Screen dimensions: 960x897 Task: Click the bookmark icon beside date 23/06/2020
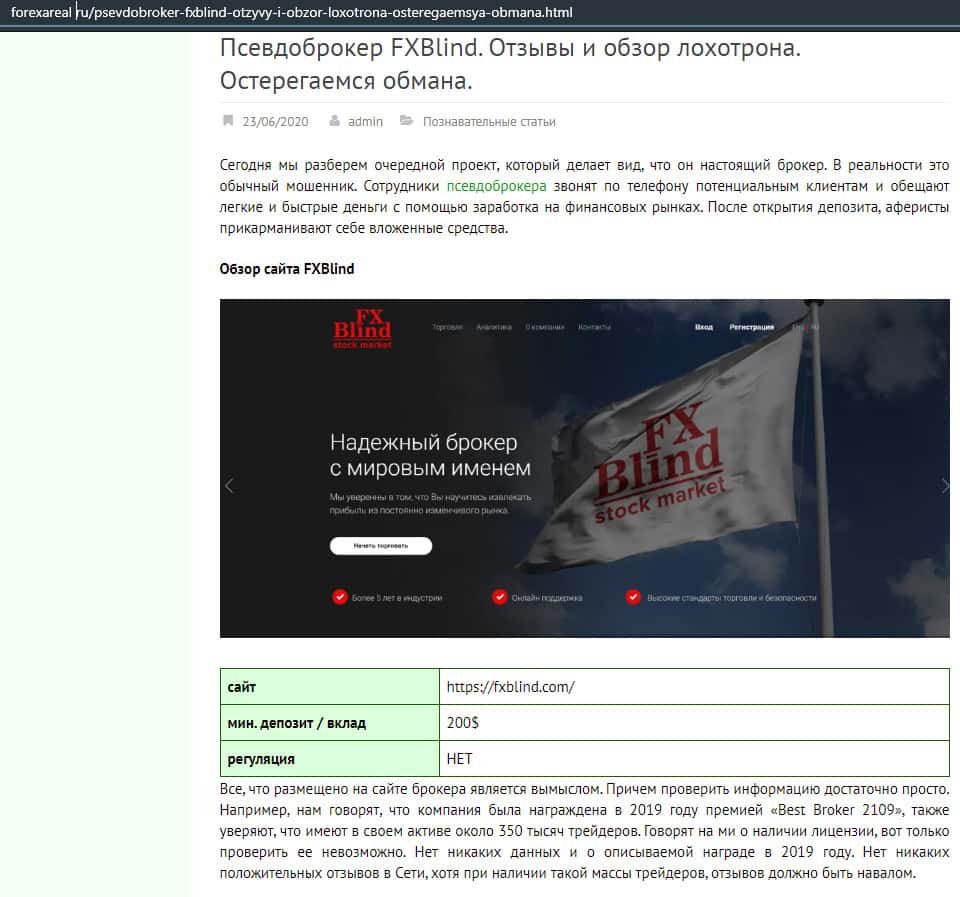coord(228,121)
